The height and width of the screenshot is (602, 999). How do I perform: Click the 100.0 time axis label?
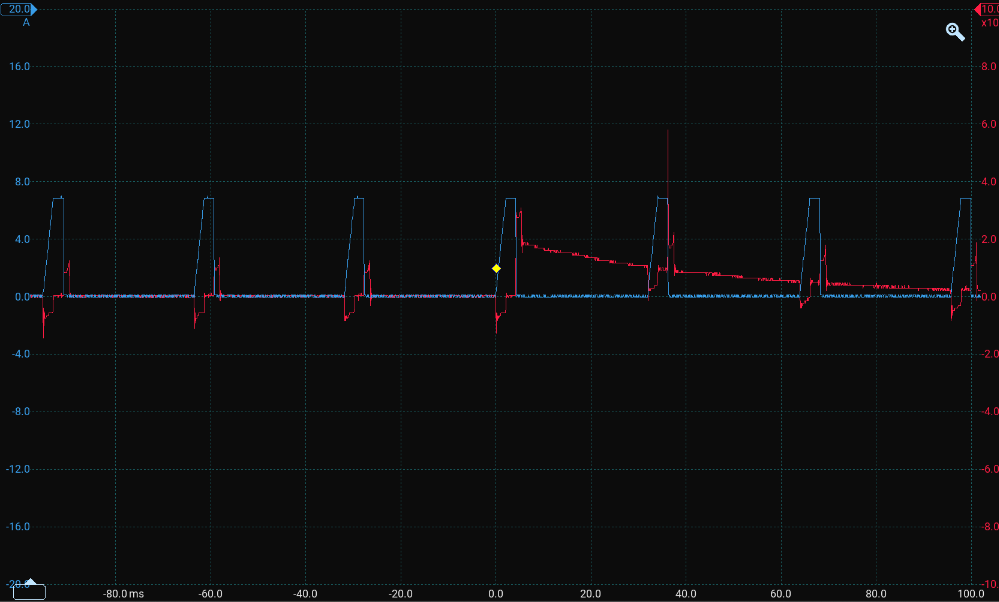(972, 593)
